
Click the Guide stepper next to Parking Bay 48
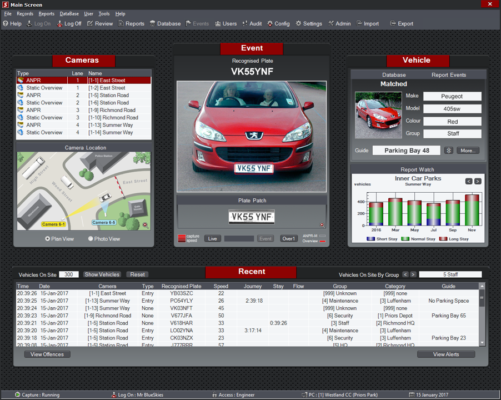[448, 150]
